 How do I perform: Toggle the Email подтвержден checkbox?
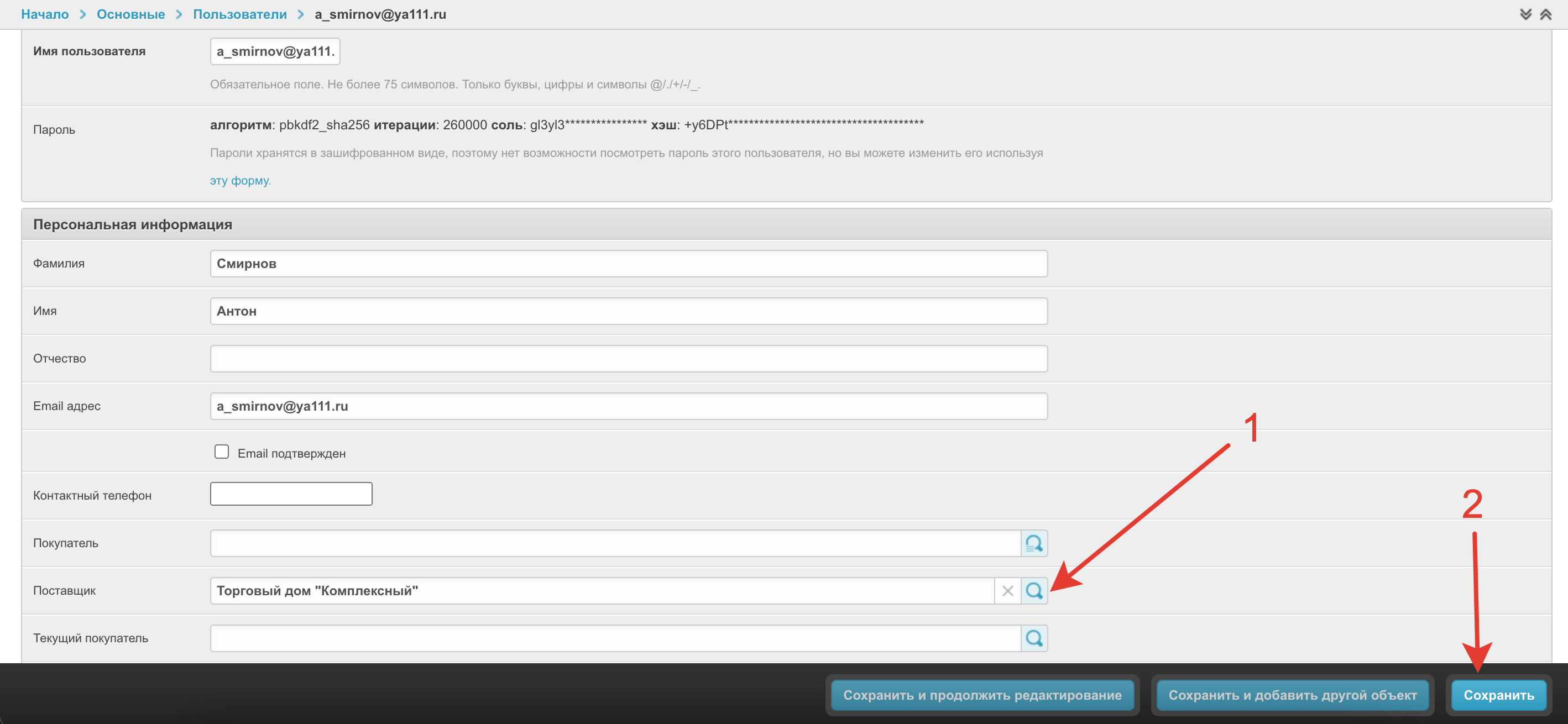tap(222, 452)
